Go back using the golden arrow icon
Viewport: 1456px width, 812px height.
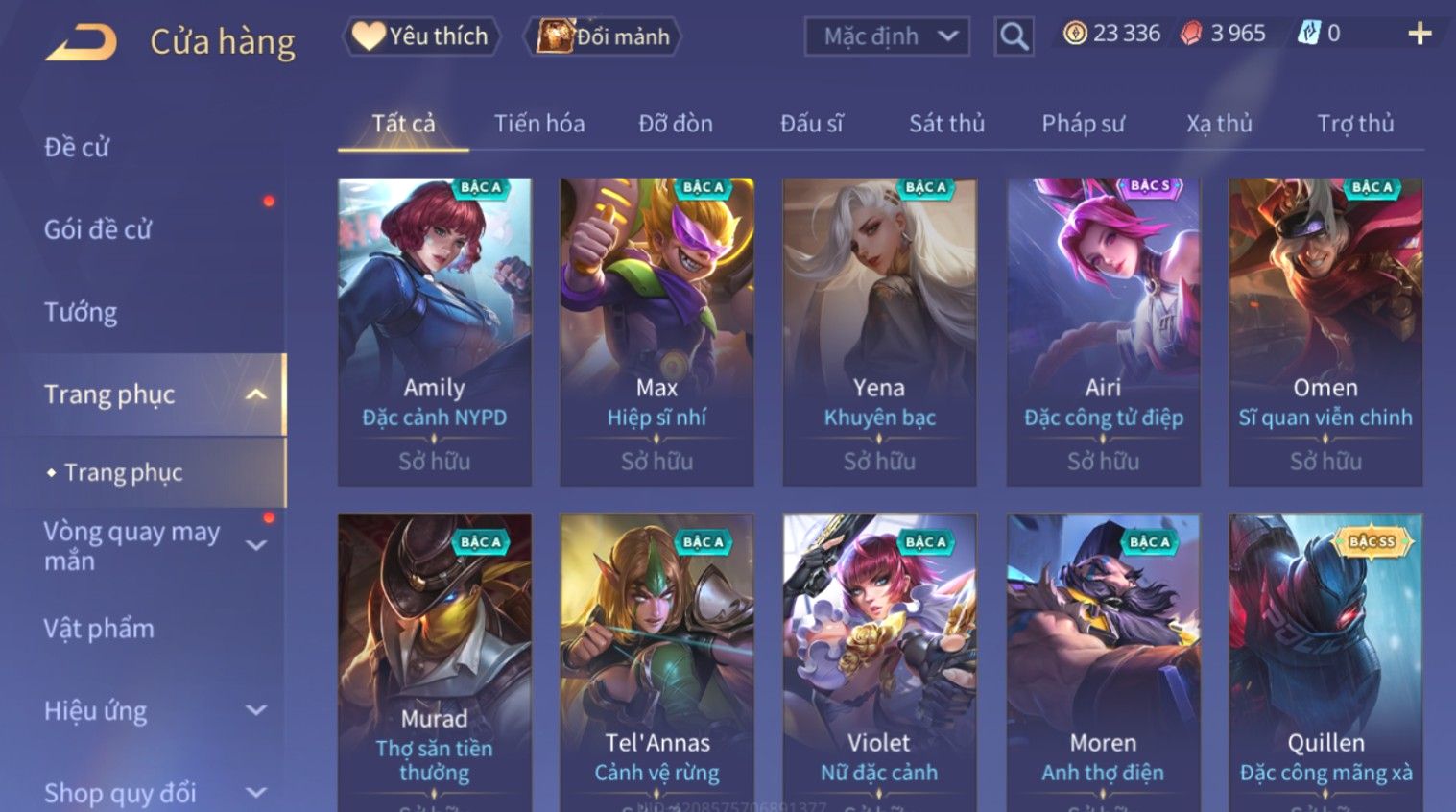(81, 42)
